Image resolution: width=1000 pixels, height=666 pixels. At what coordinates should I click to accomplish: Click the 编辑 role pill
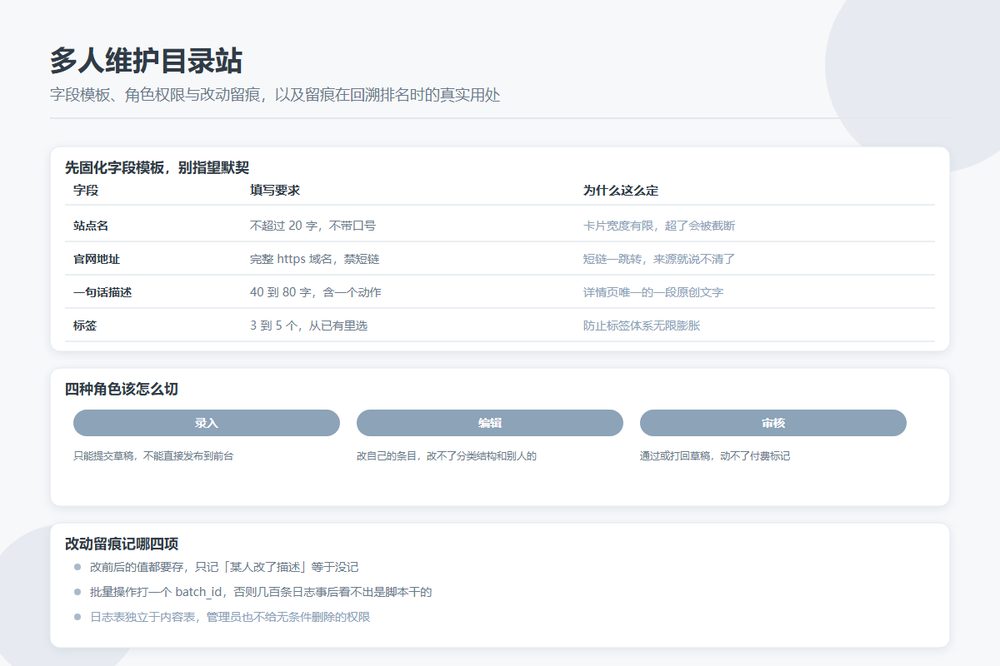click(490, 423)
